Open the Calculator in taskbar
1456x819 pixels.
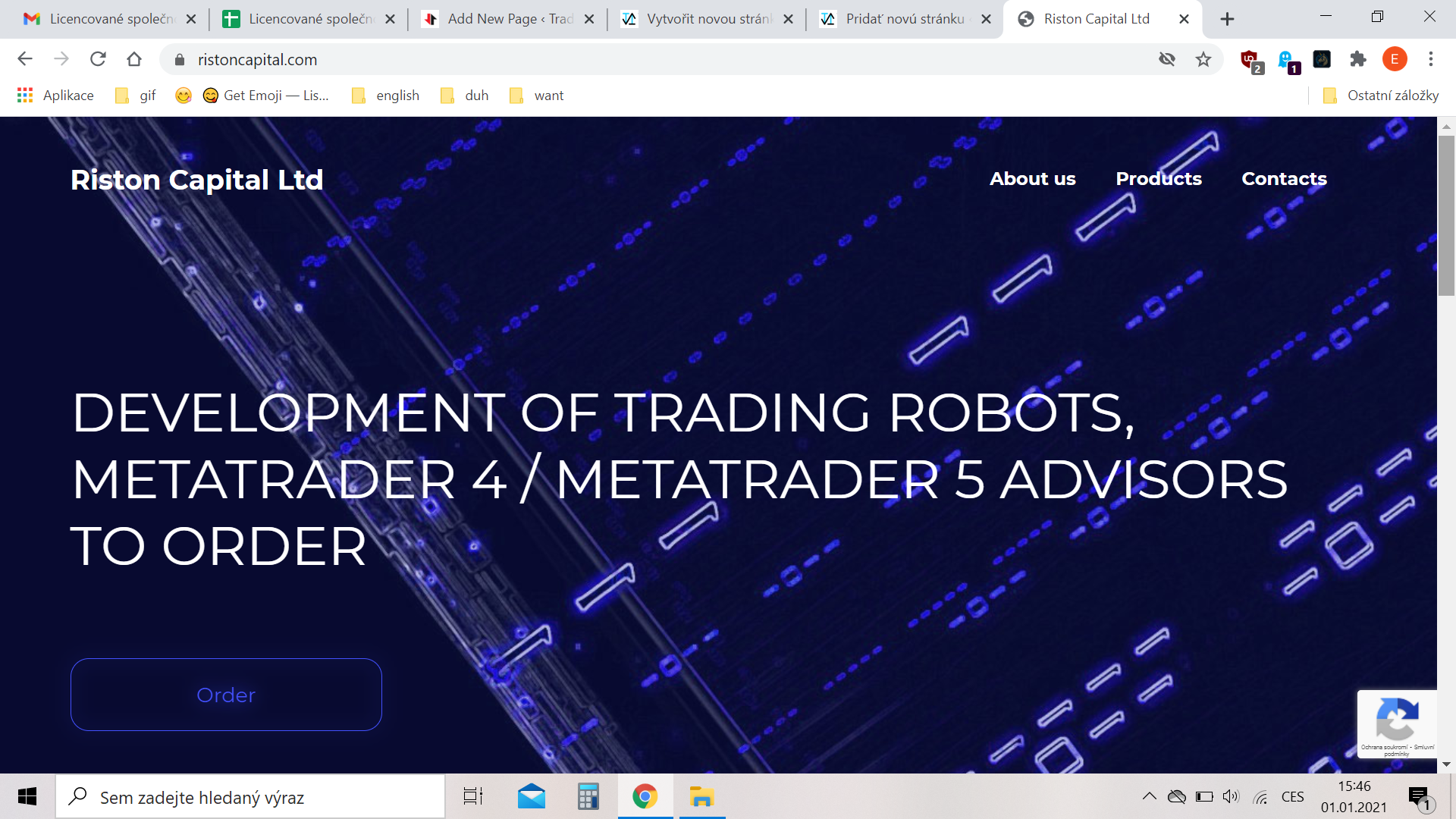point(588,797)
